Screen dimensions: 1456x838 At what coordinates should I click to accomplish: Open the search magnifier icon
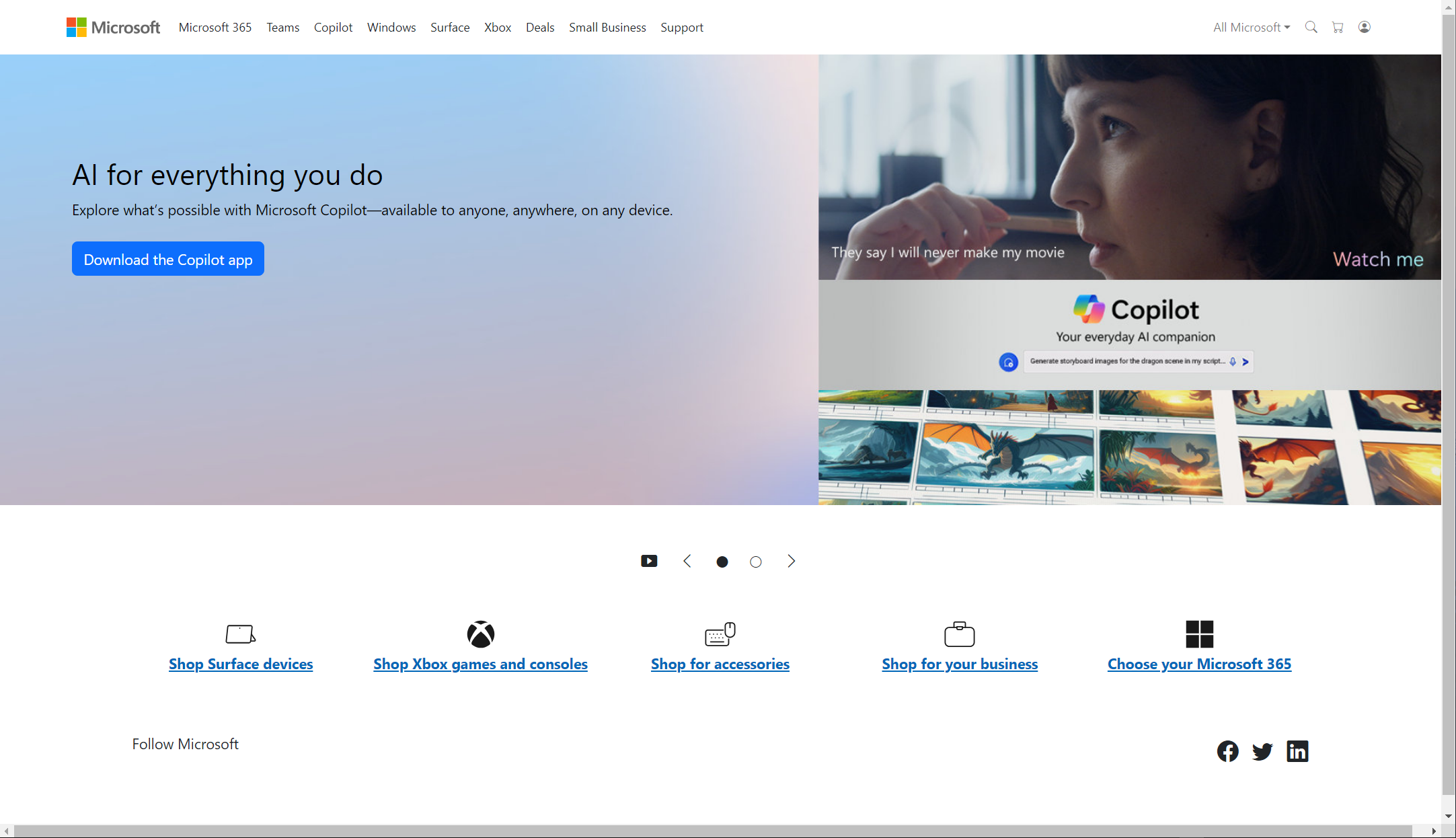(x=1311, y=27)
